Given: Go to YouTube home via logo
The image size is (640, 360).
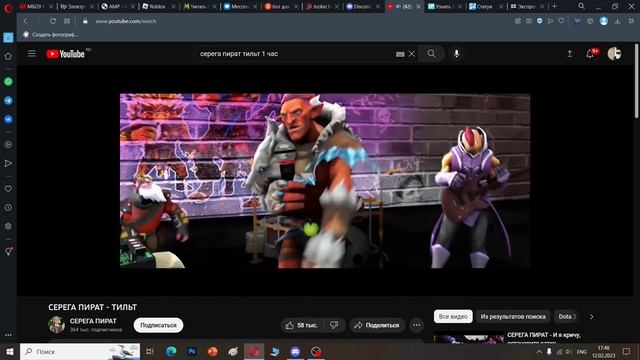Looking at the screenshot, I should pos(65,54).
